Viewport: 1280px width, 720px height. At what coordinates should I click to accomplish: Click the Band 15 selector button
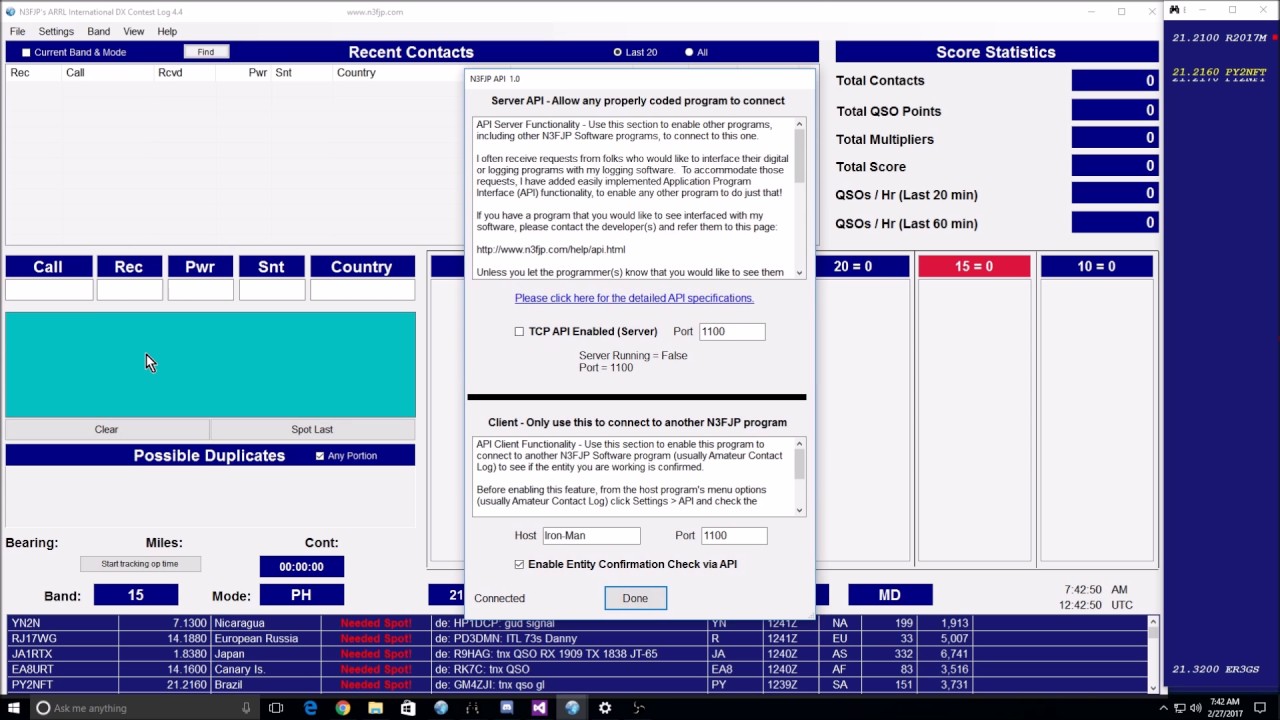[136, 595]
